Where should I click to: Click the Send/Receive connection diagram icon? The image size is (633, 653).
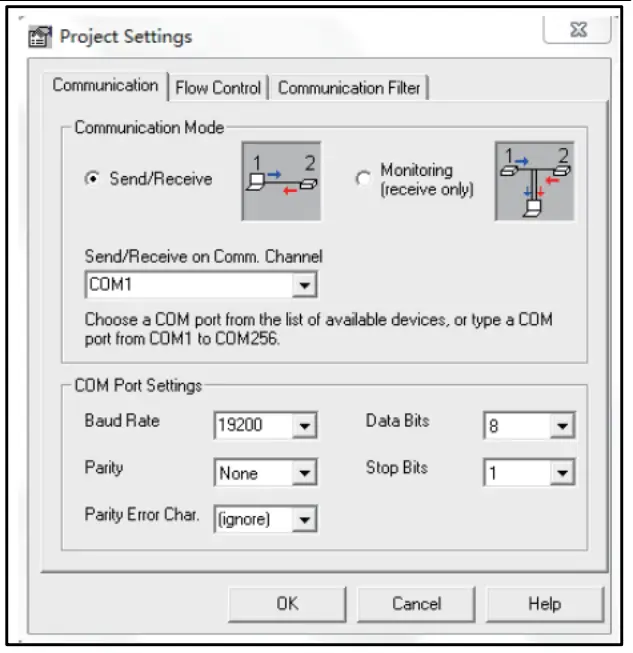pos(281,180)
